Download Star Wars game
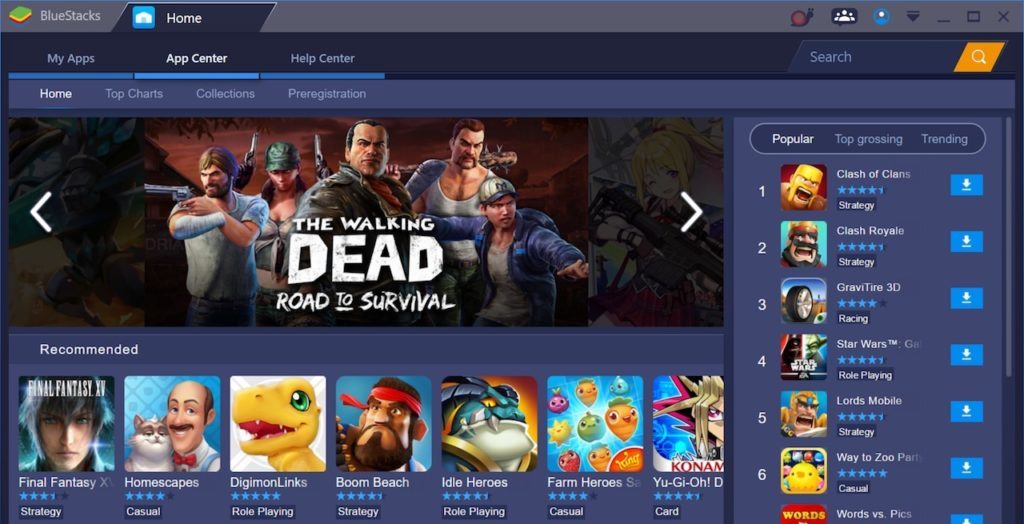The height and width of the screenshot is (524, 1024). click(967, 355)
